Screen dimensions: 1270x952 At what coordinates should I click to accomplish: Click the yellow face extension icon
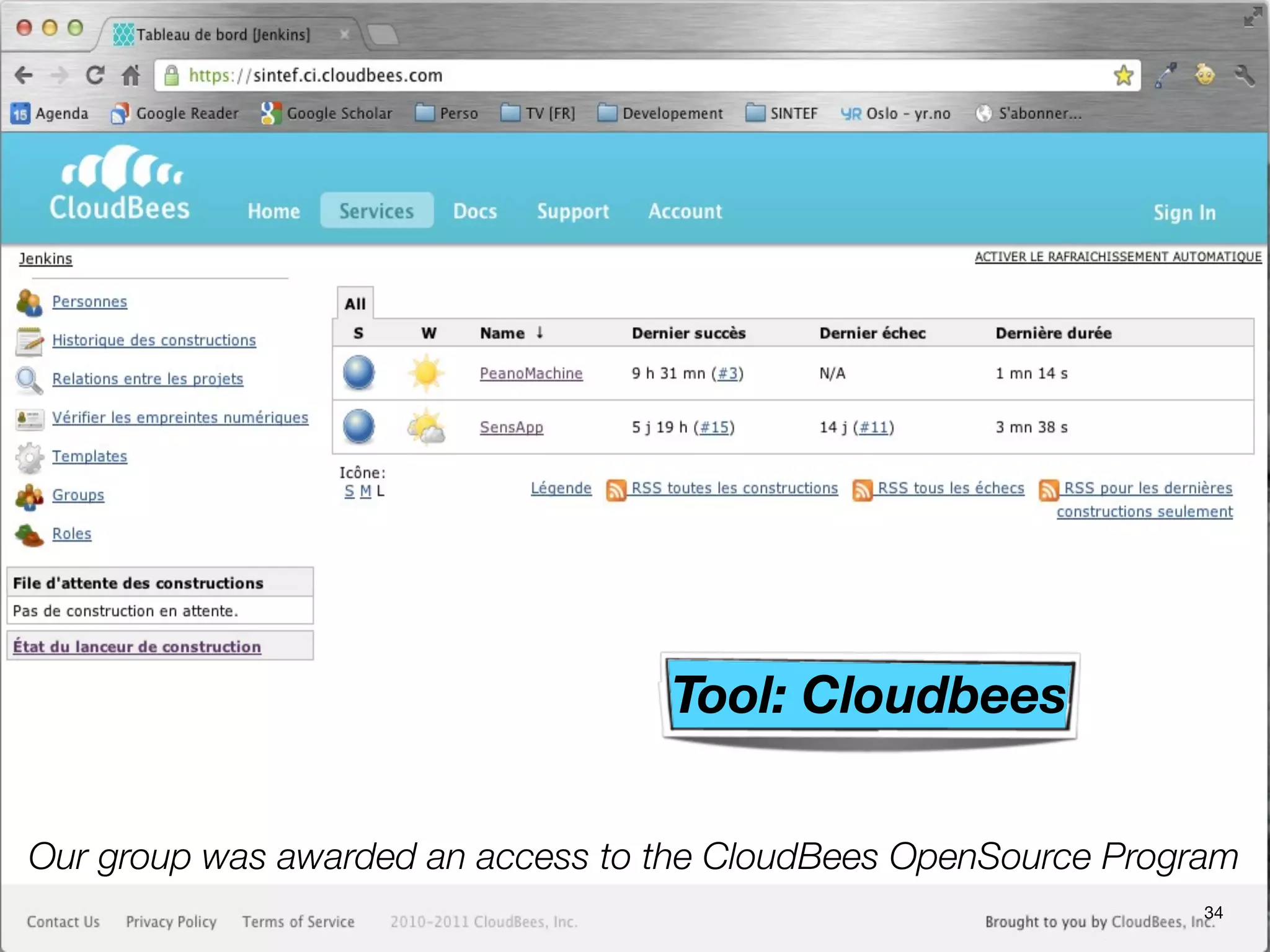click(x=1204, y=75)
